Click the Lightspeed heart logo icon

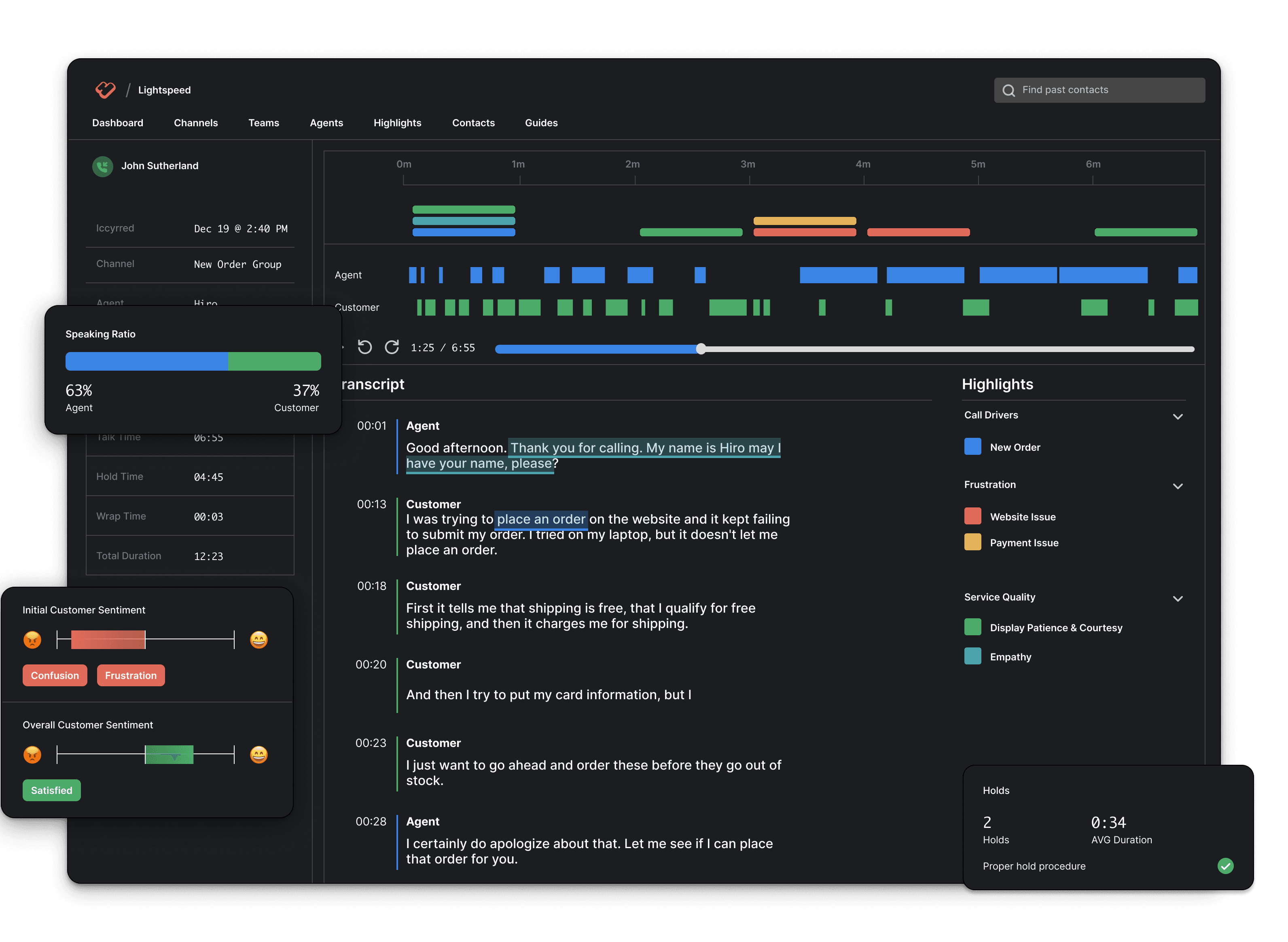pyautogui.click(x=106, y=89)
